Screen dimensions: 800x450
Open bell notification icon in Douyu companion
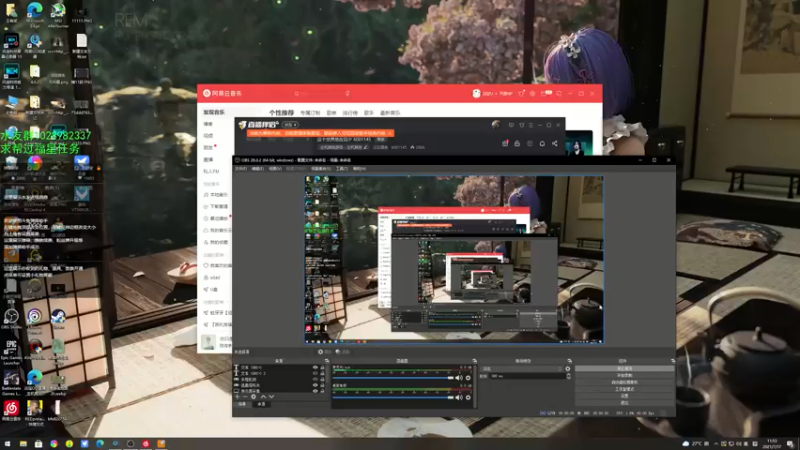click(x=542, y=143)
